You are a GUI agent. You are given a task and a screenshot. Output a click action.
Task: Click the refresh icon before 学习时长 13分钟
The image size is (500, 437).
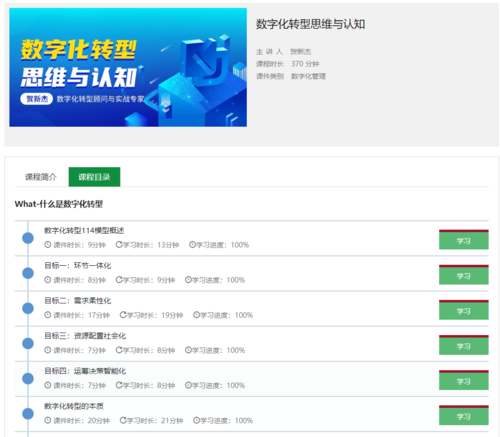pos(119,245)
